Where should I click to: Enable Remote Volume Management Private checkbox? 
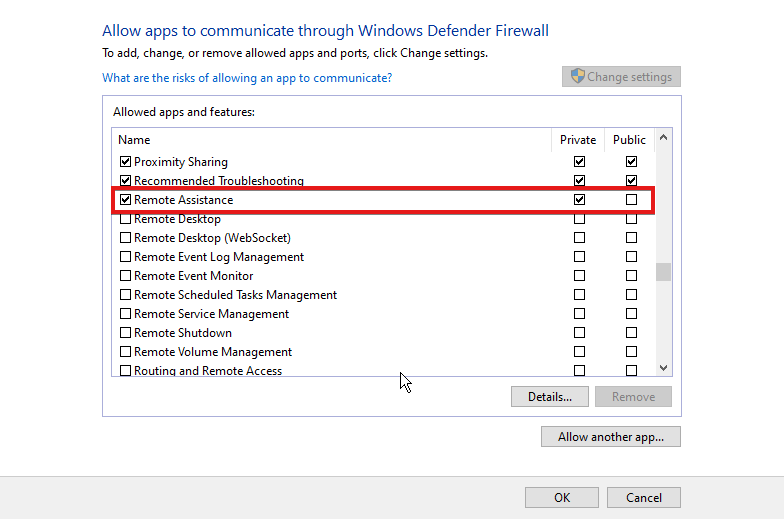[x=580, y=352]
